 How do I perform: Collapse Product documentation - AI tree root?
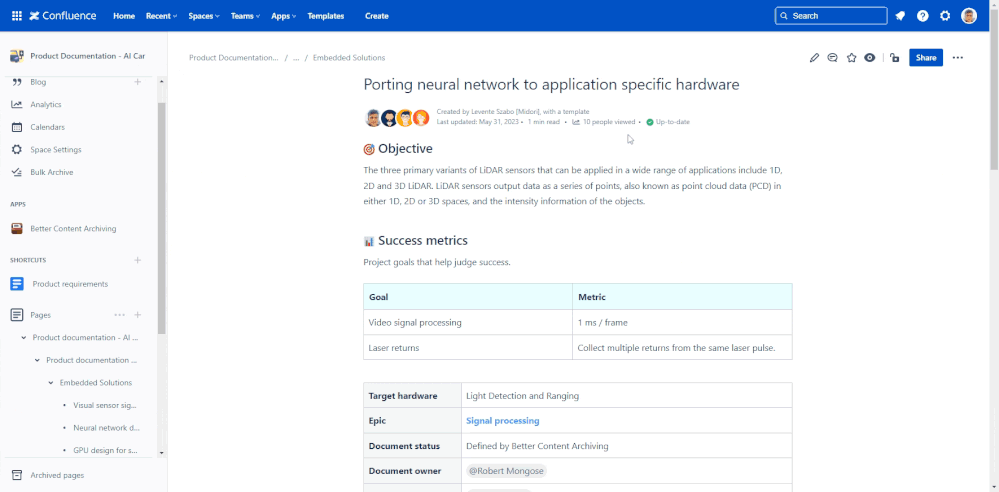24,338
